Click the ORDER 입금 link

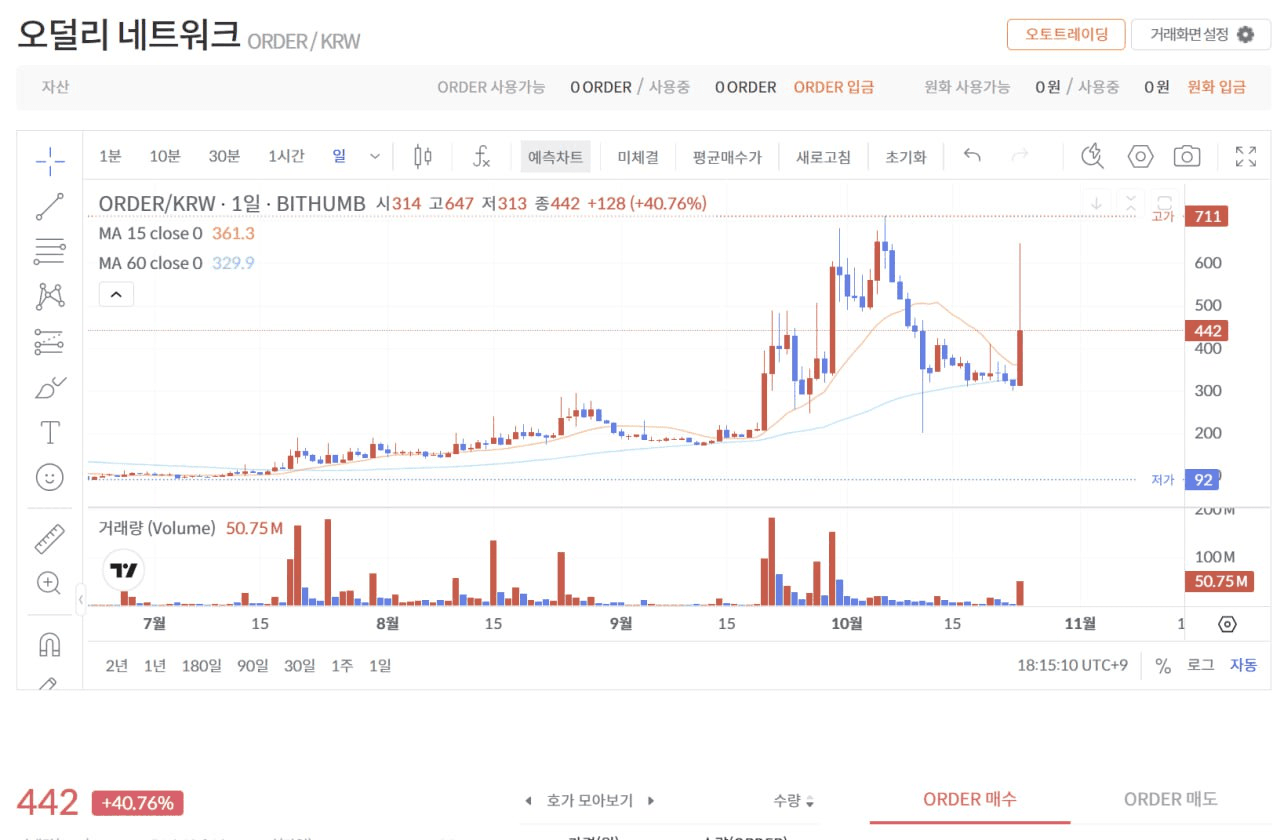[x=833, y=87]
